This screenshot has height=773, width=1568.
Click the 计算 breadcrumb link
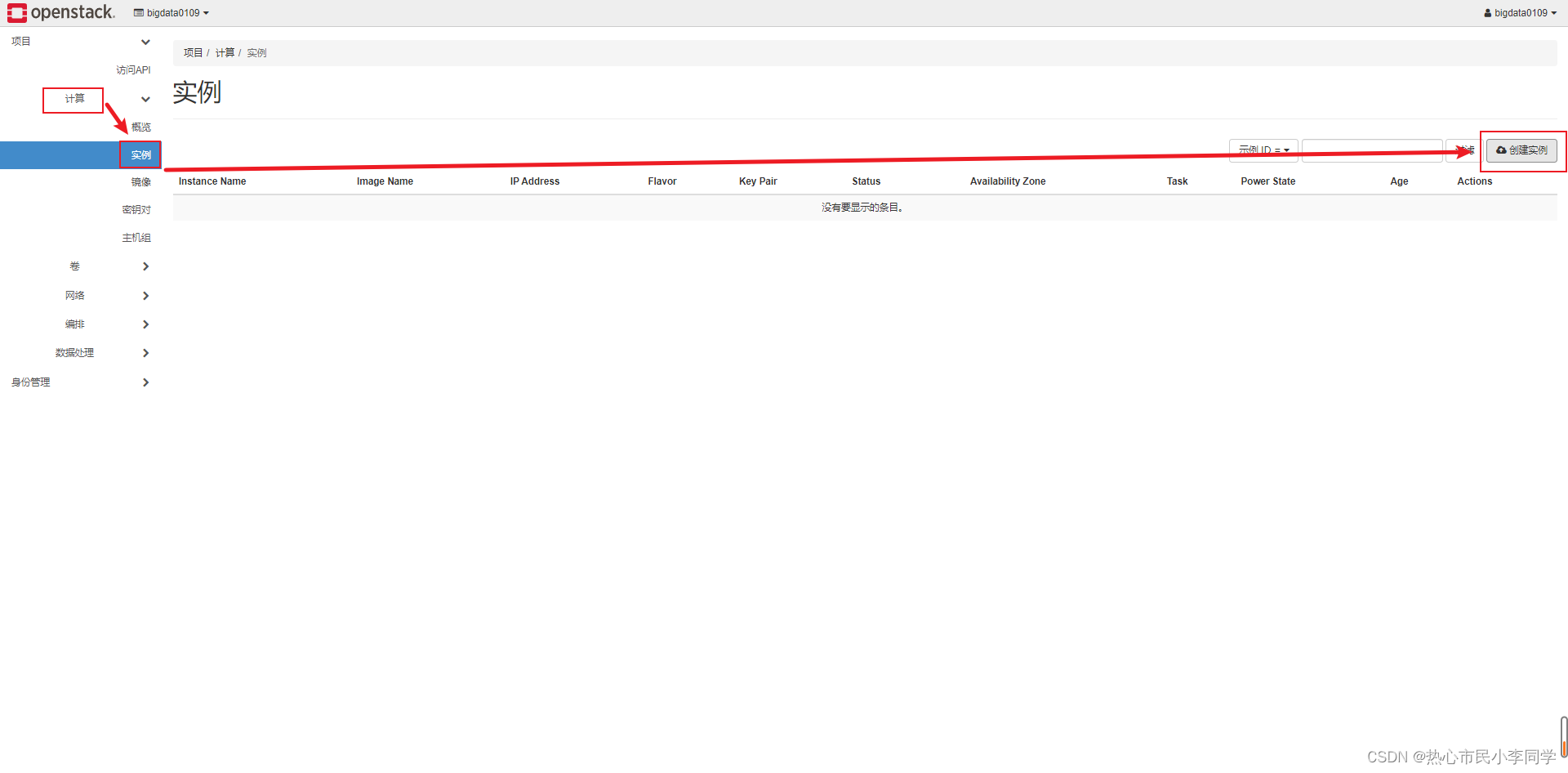[x=225, y=53]
